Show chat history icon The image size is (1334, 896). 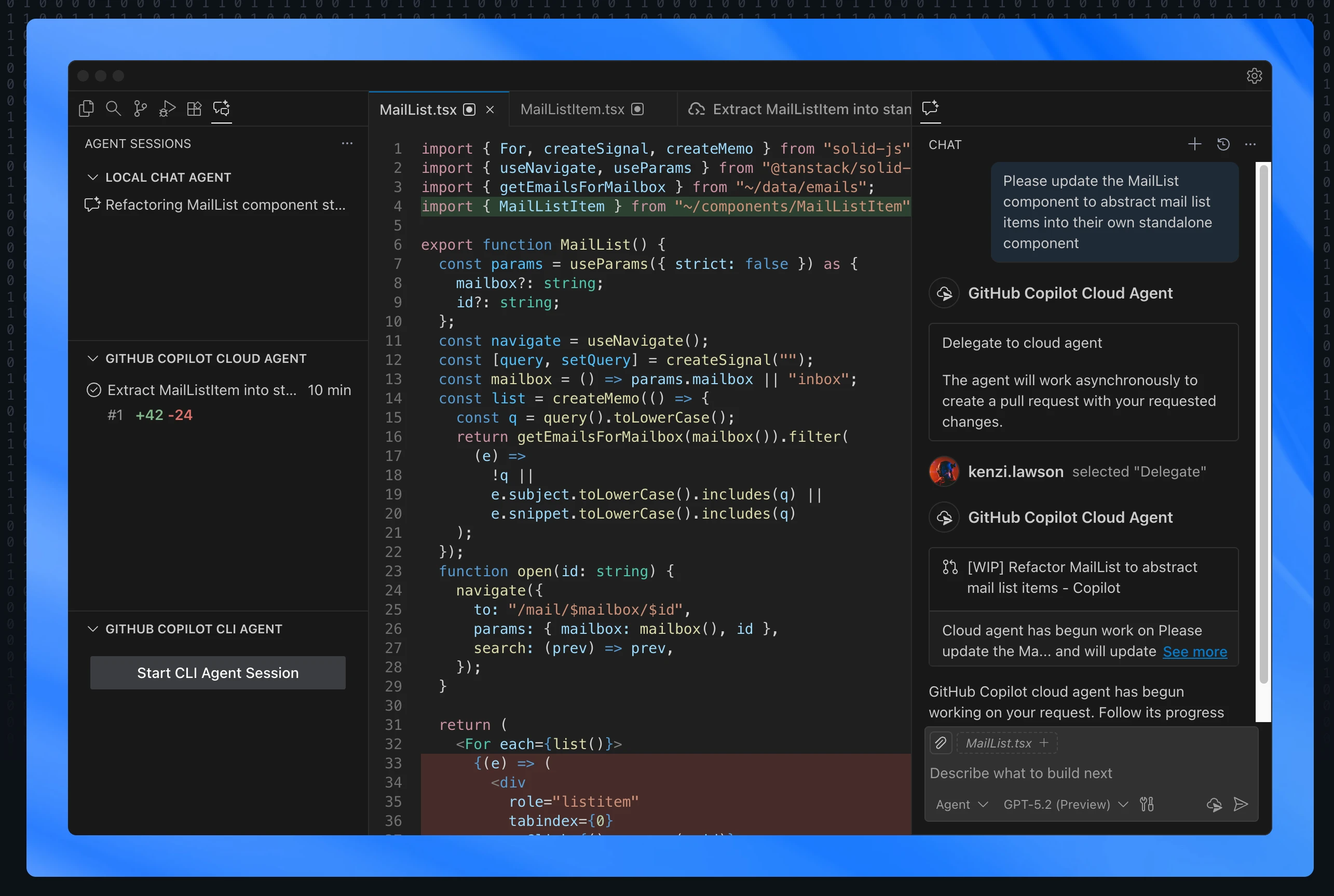(x=1223, y=144)
